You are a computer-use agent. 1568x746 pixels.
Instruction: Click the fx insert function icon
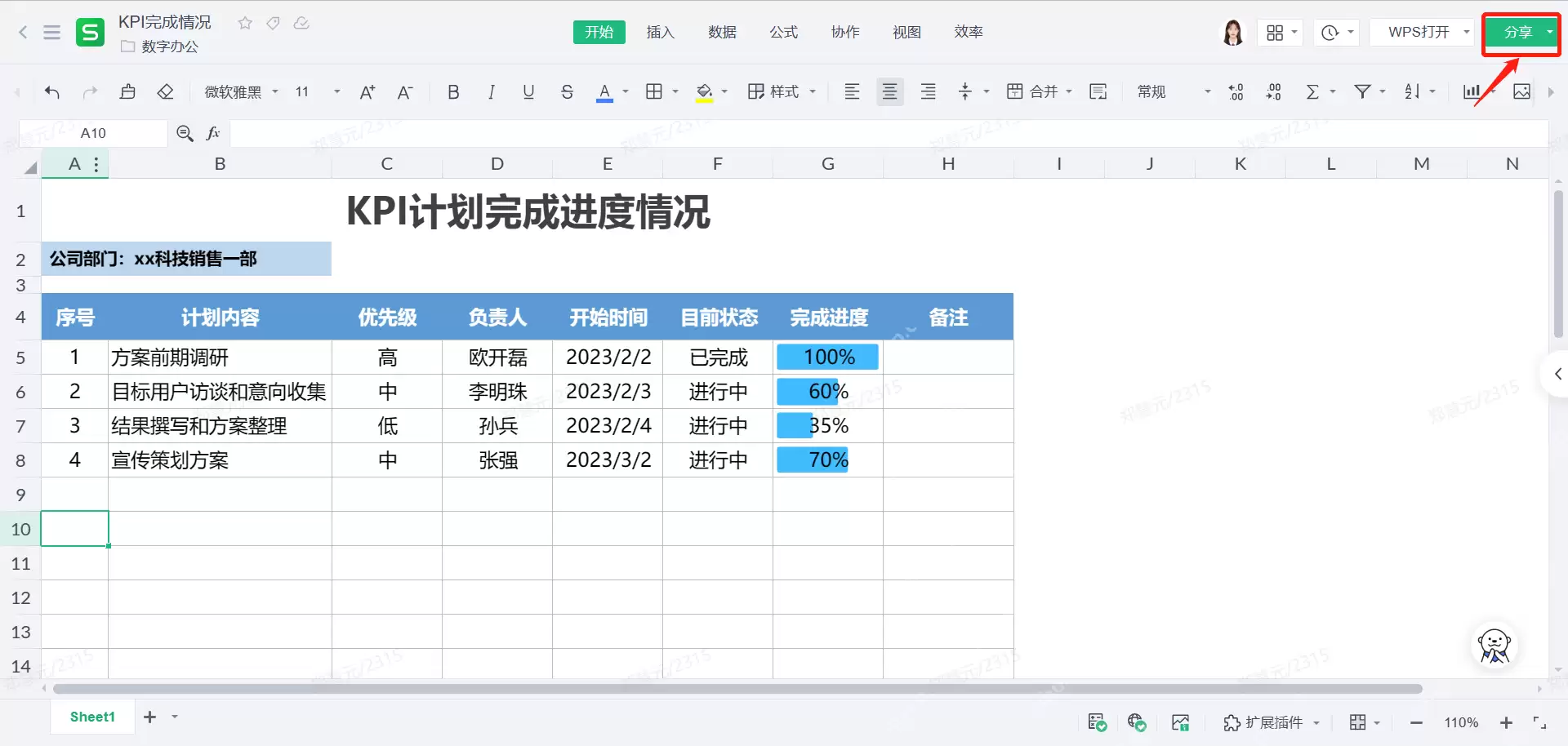point(213,133)
